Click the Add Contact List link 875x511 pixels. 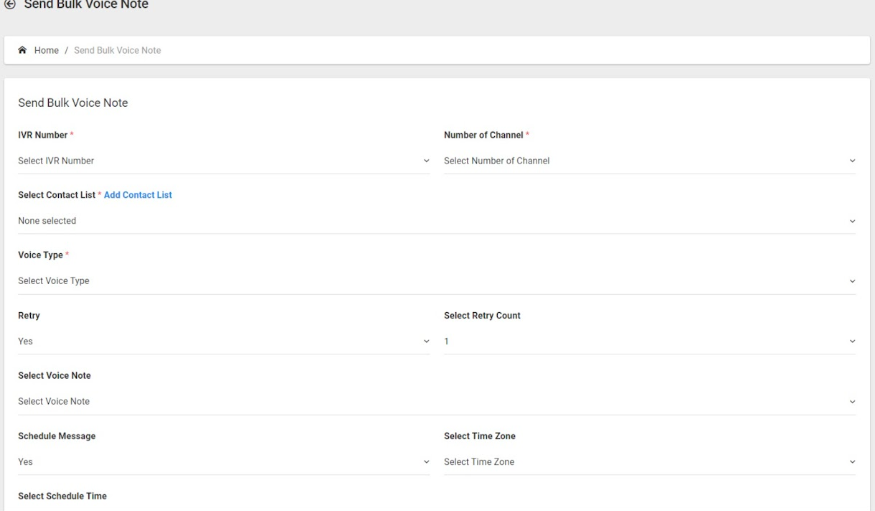pyautogui.click(x=138, y=195)
